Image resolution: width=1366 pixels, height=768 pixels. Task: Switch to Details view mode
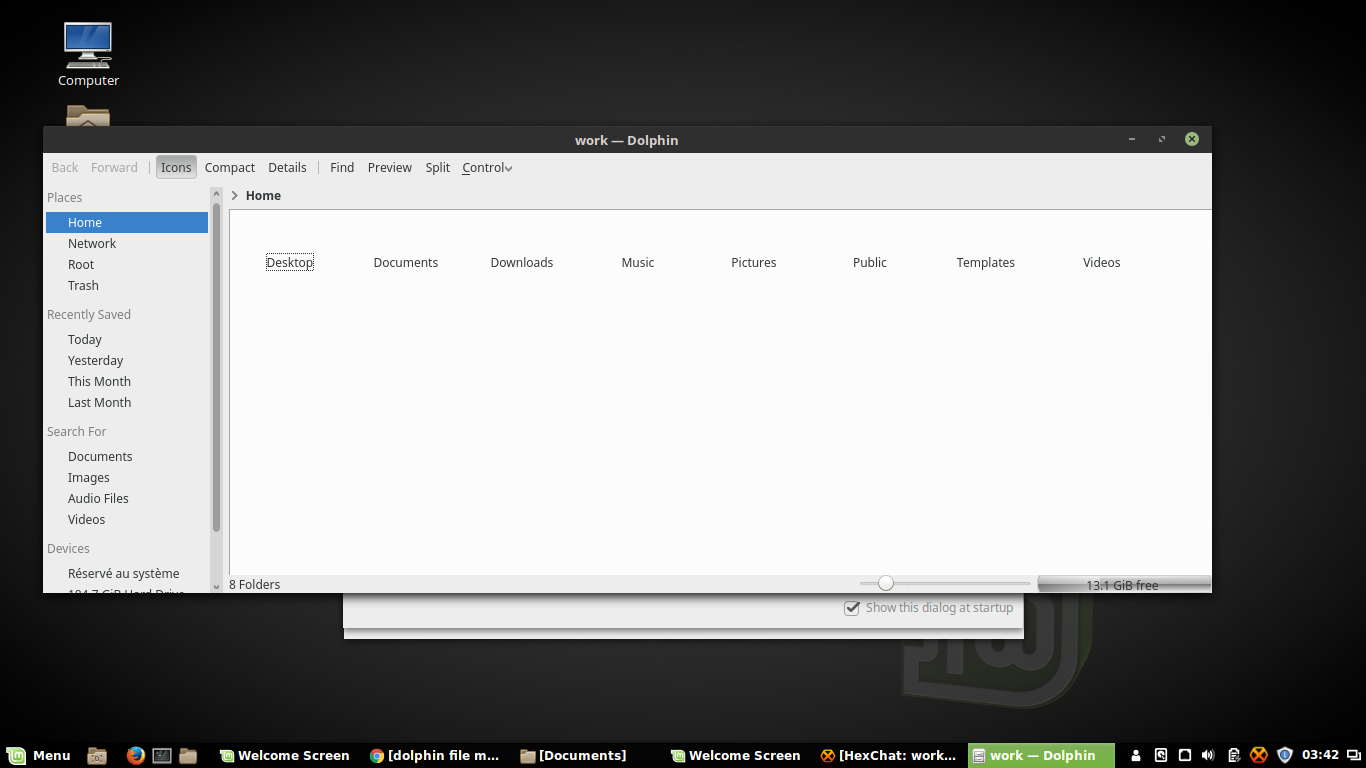(x=287, y=167)
